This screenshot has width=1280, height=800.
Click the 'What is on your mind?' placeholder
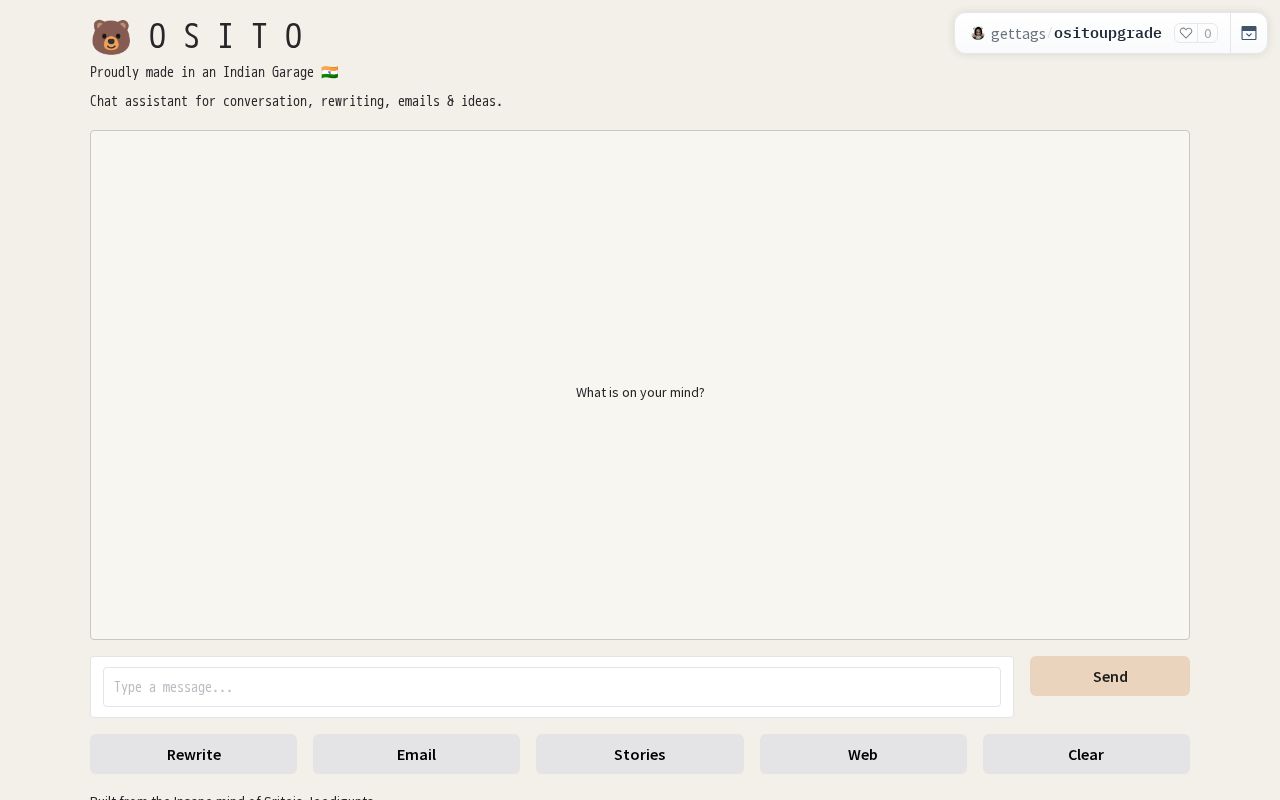tap(640, 392)
